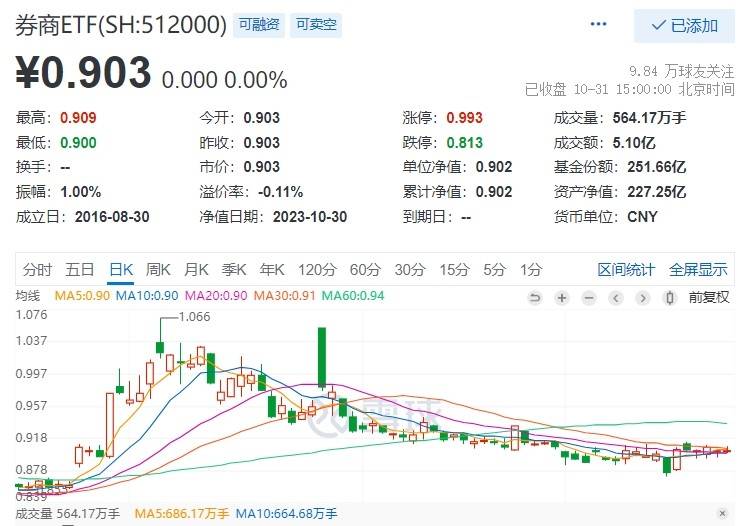Select the 月K monthly chart tab

197,269
